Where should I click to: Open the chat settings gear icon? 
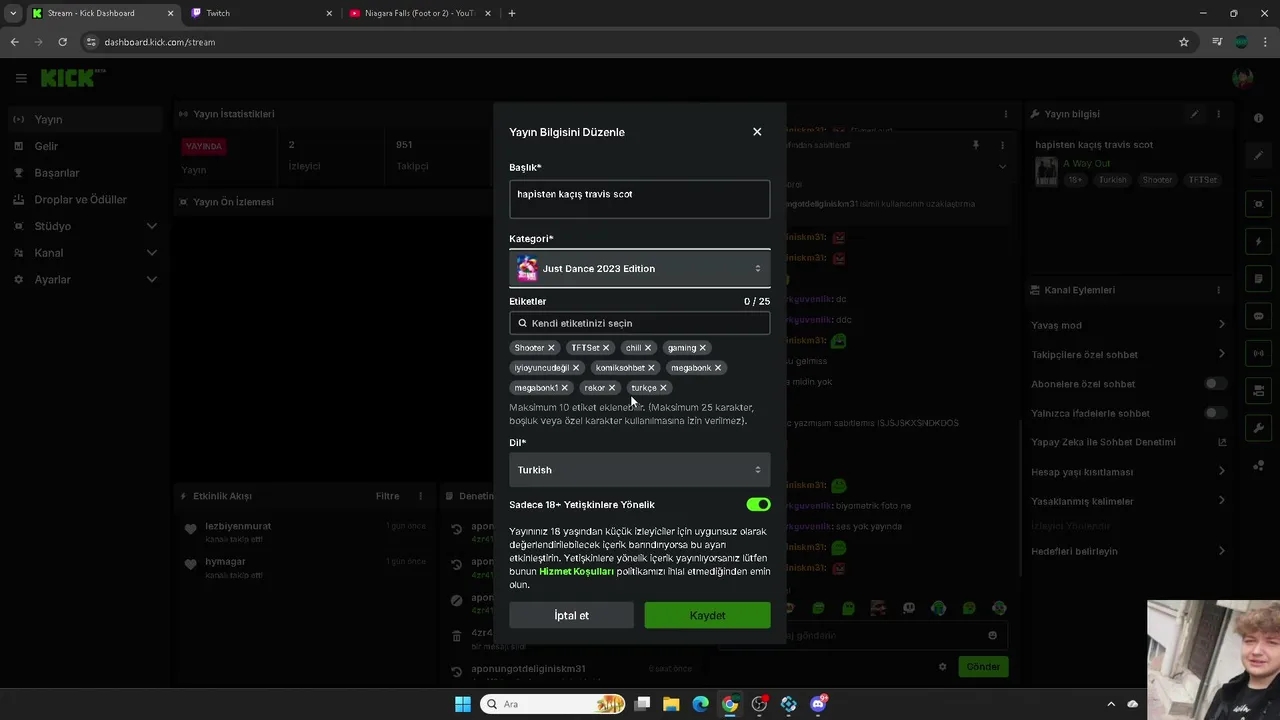click(x=942, y=667)
